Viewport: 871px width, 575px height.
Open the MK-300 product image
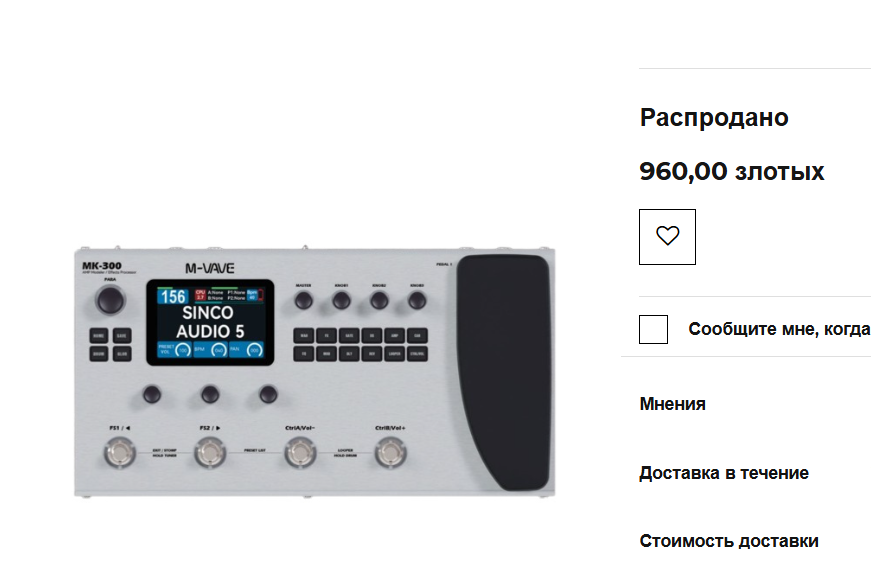tap(314, 371)
